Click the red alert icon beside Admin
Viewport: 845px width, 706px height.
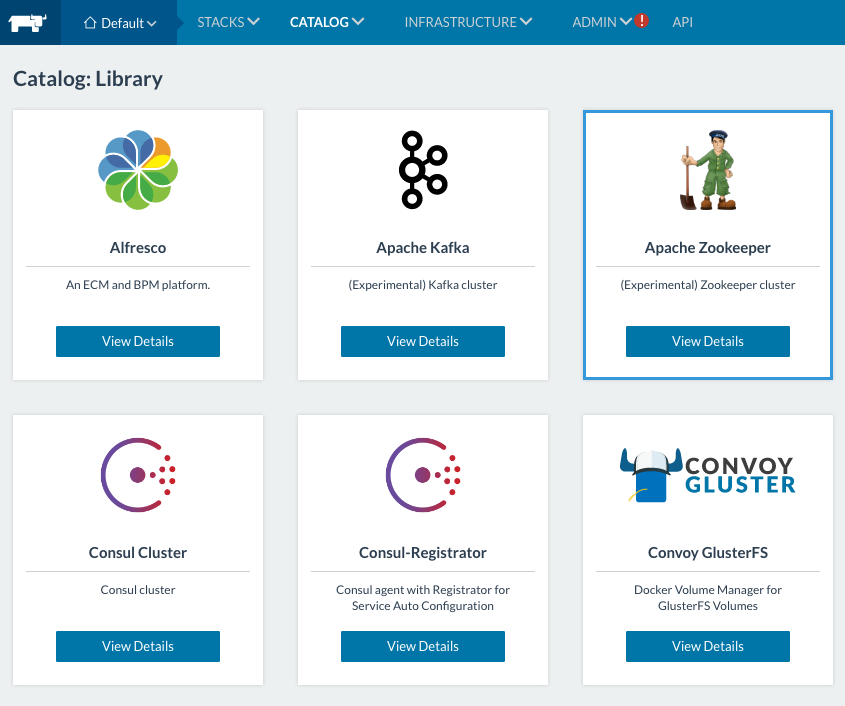[642, 21]
